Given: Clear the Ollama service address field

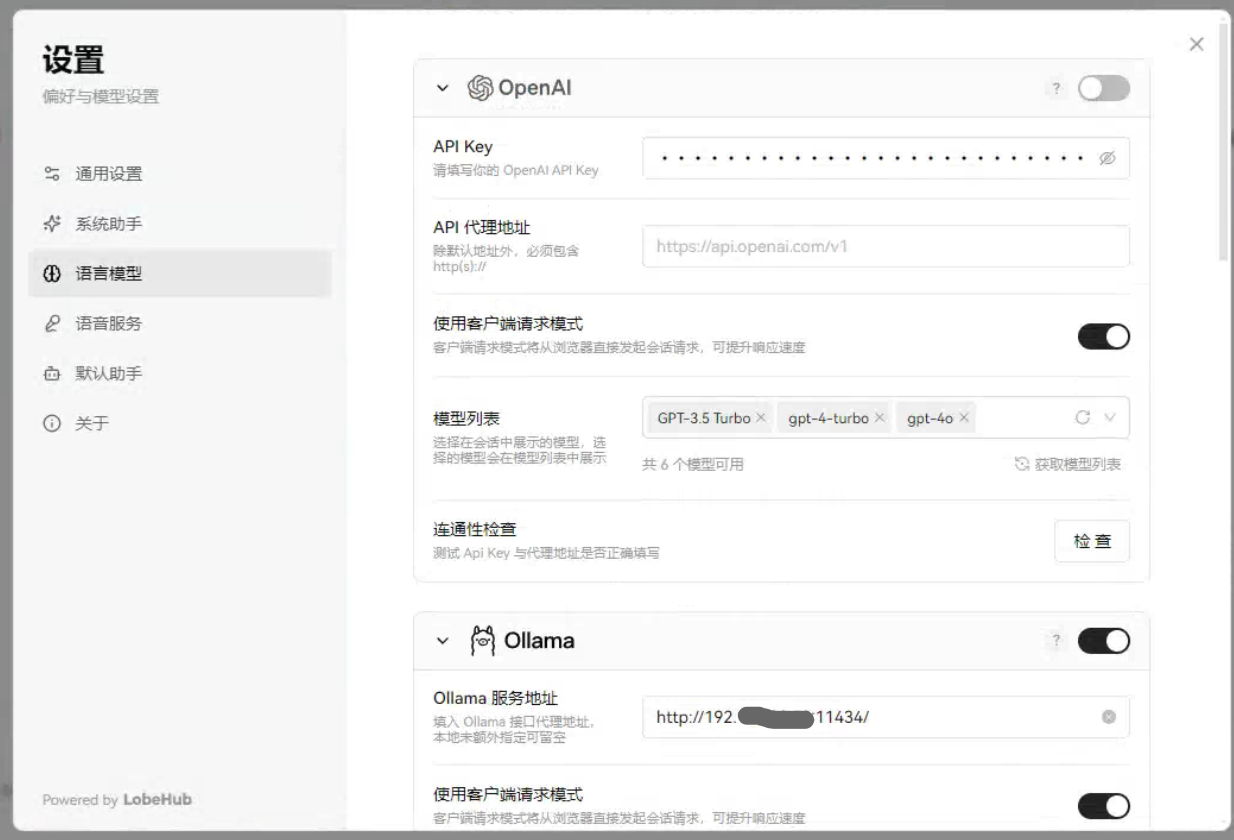Looking at the screenshot, I should pos(1108,717).
